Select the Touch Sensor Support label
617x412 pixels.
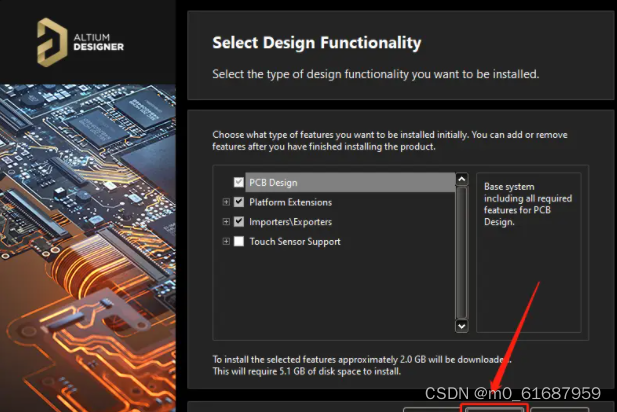pyautogui.click(x=295, y=242)
